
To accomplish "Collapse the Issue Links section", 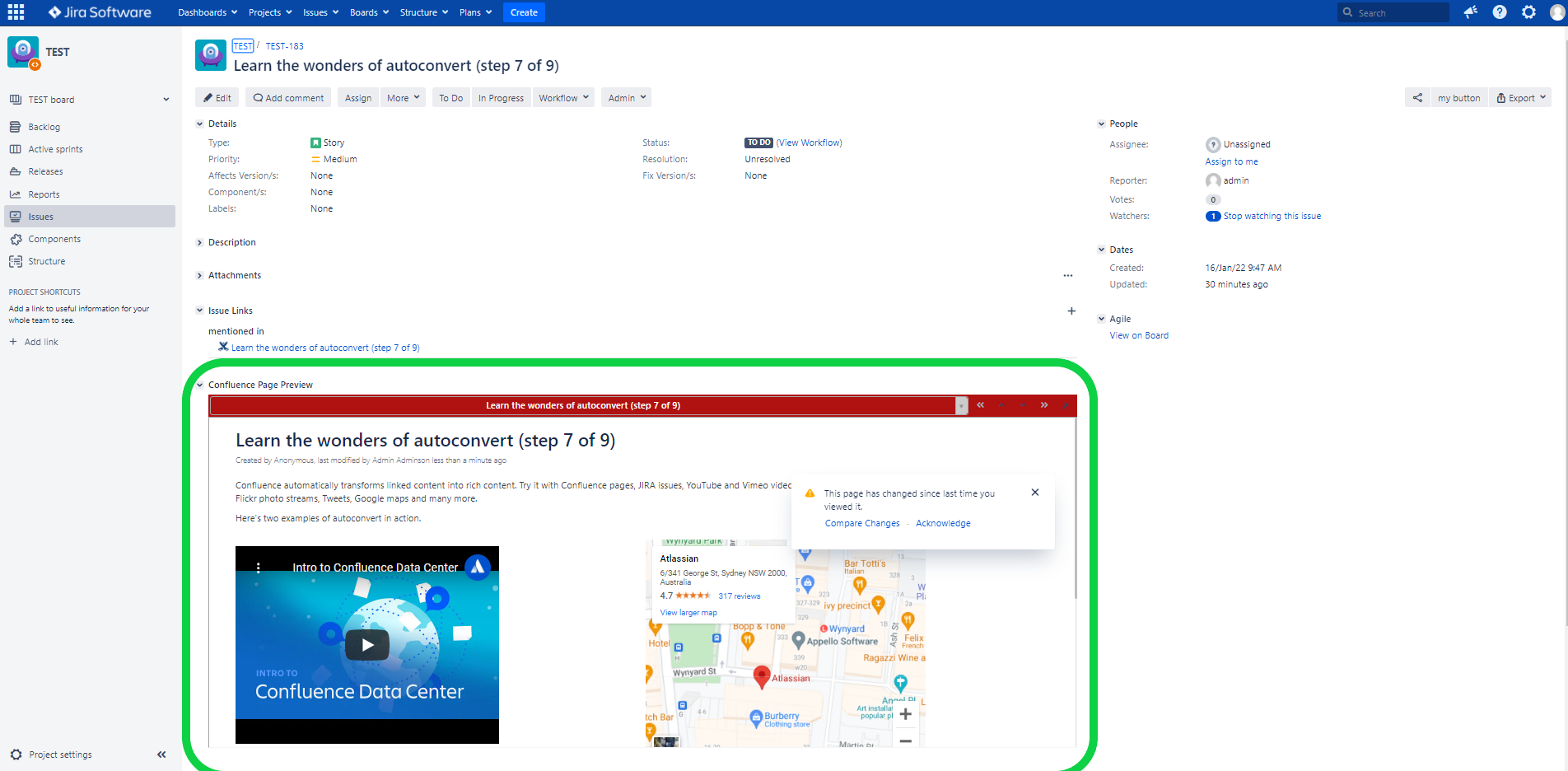I will point(199,311).
